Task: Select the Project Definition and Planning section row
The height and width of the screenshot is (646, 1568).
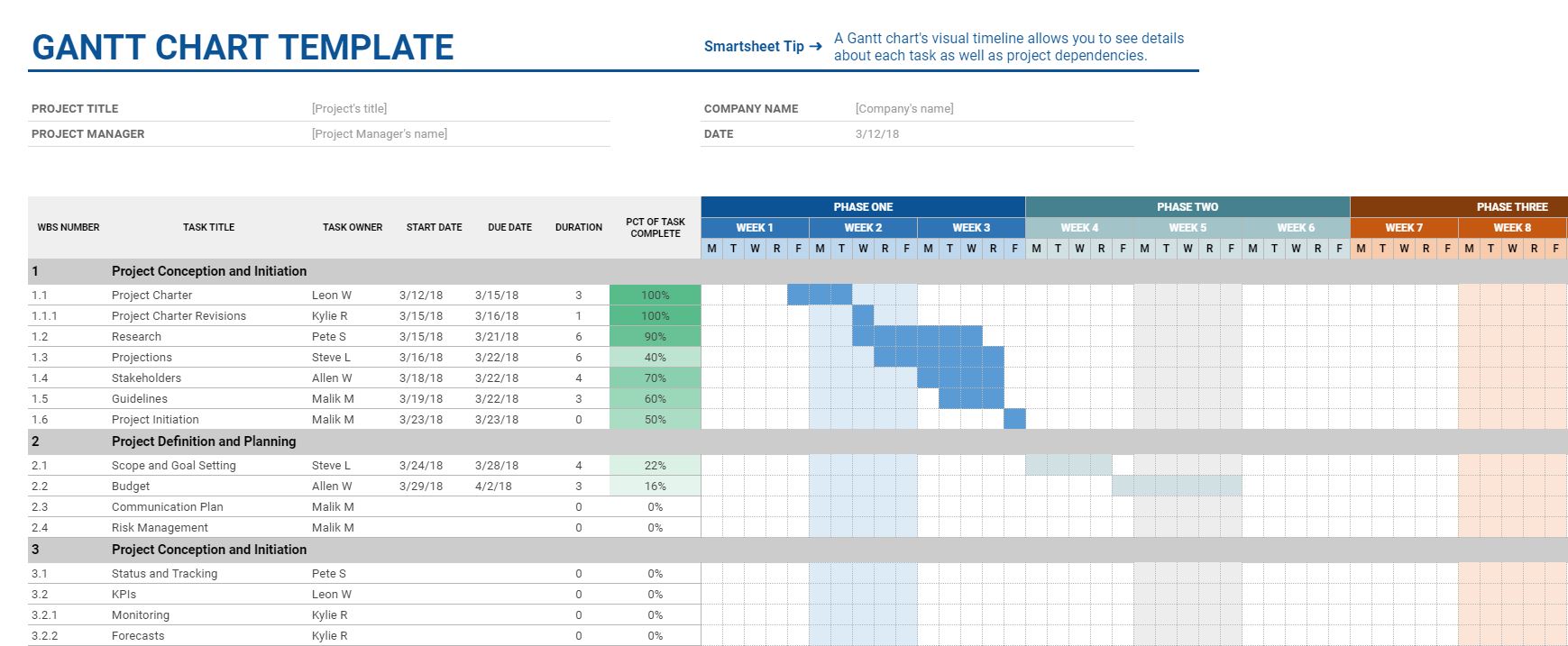Action: coord(204,441)
